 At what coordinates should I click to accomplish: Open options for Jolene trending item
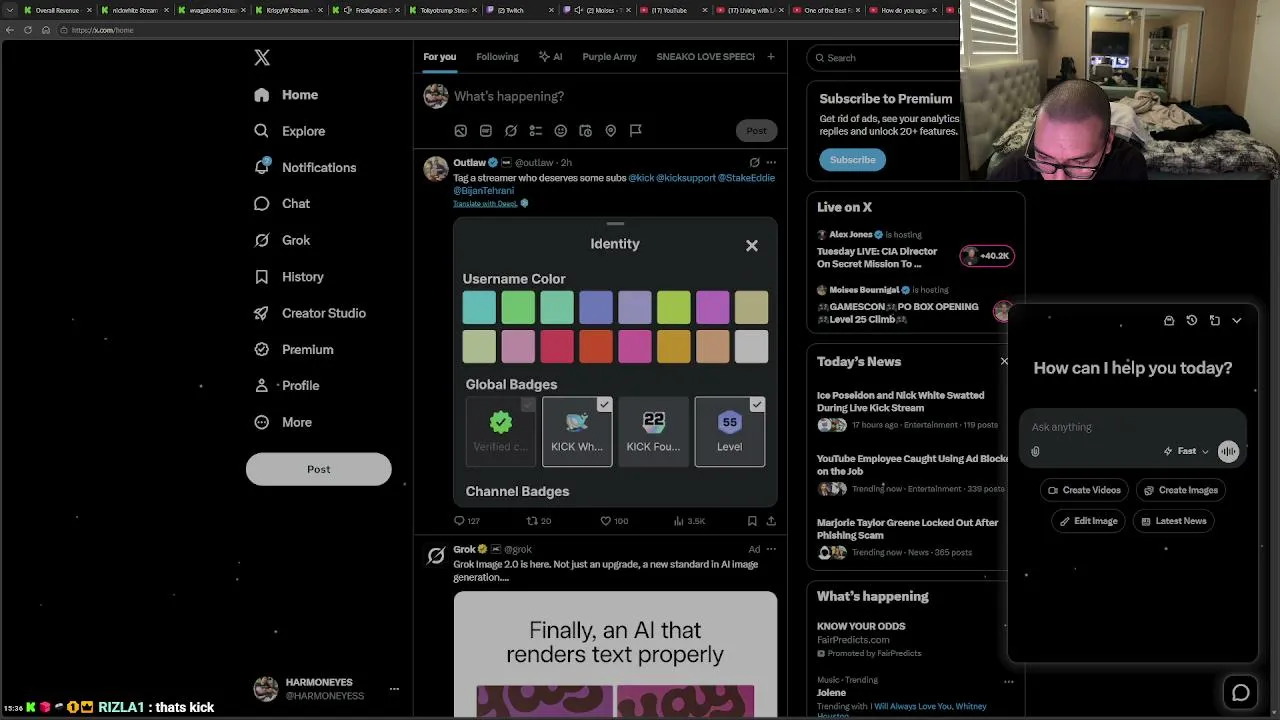pyautogui.click(x=1008, y=681)
